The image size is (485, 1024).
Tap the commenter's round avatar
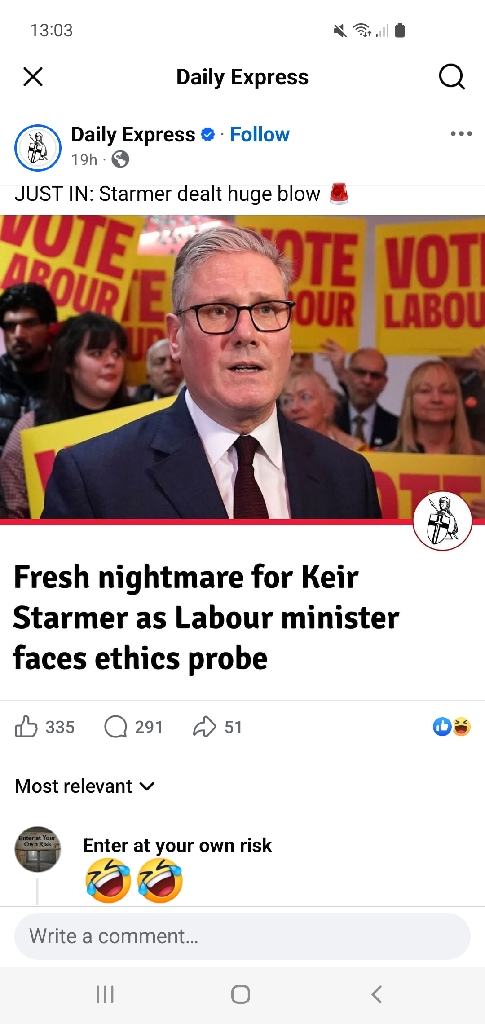click(38, 849)
